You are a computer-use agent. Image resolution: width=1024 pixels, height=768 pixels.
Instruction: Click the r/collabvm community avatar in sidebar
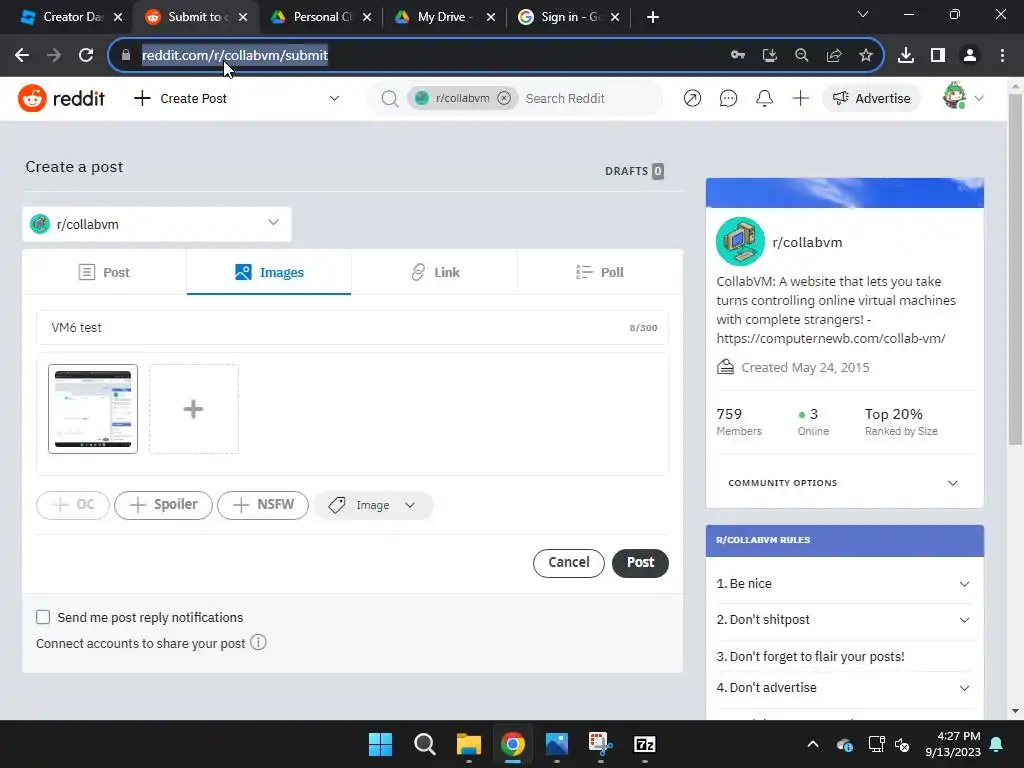point(741,242)
